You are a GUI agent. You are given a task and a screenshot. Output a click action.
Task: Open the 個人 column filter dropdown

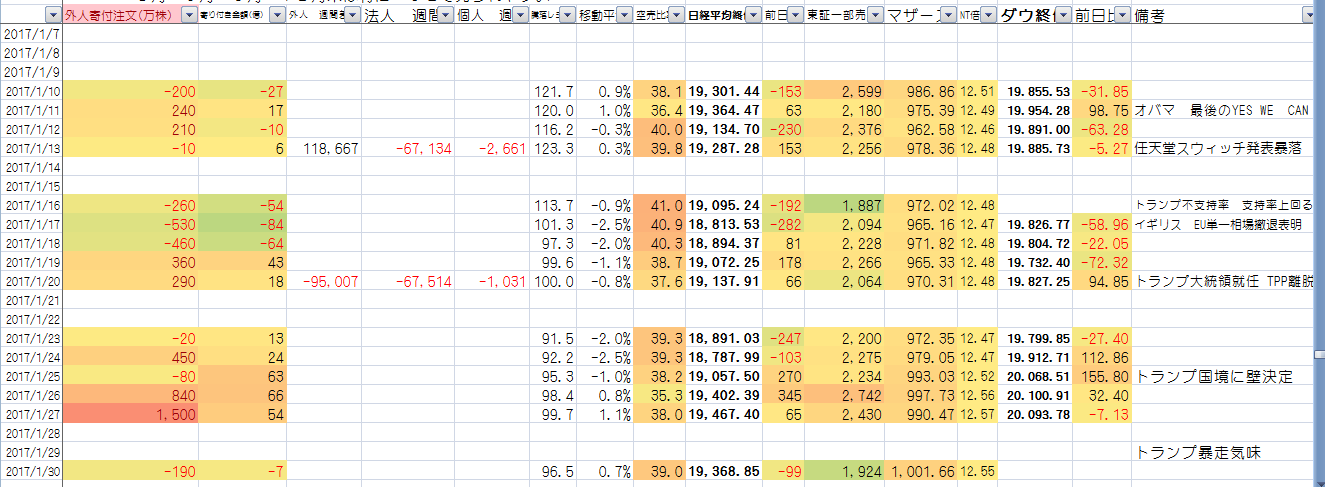click(x=520, y=16)
